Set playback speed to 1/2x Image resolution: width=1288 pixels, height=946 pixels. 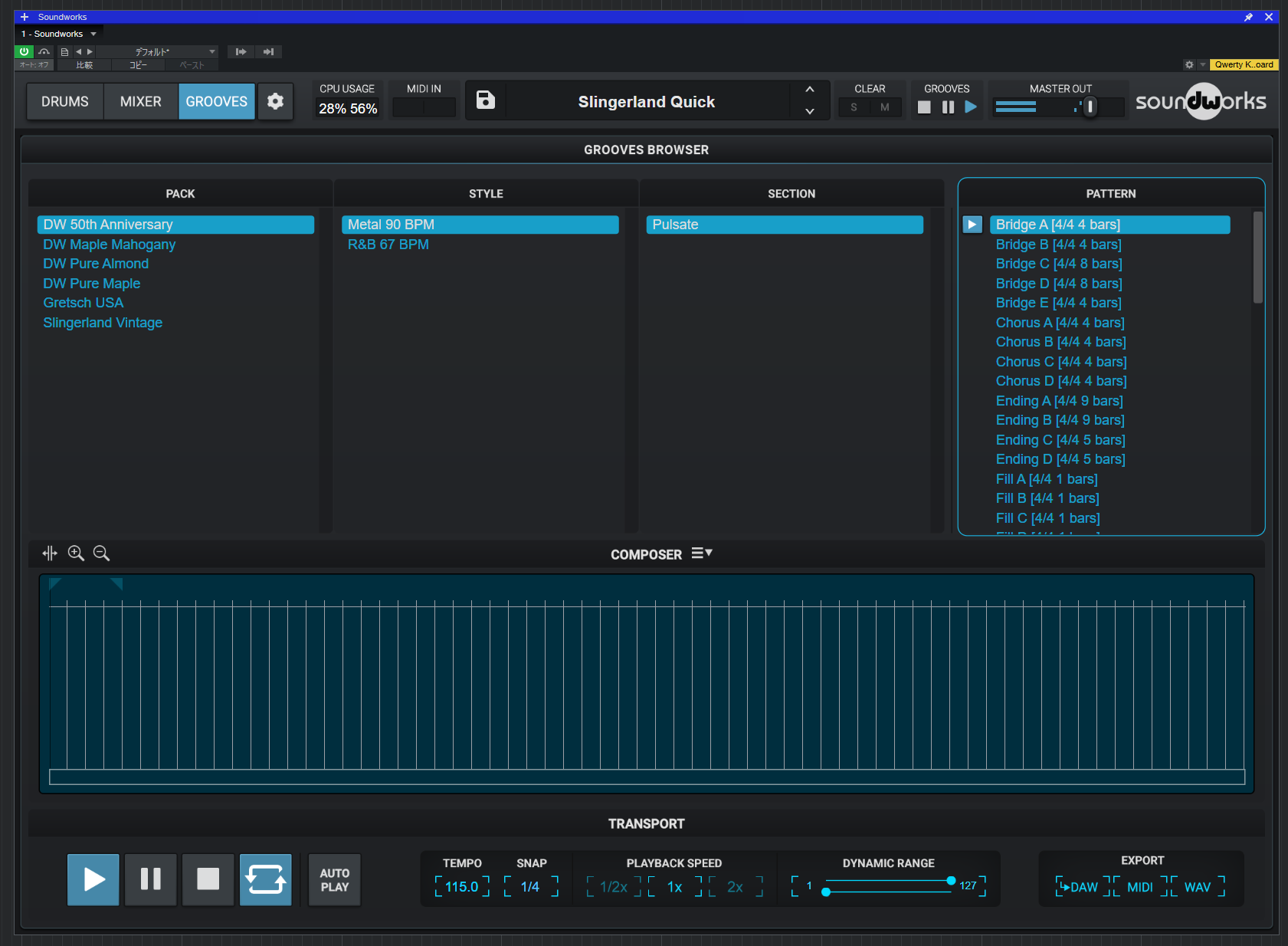(x=614, y=887)
